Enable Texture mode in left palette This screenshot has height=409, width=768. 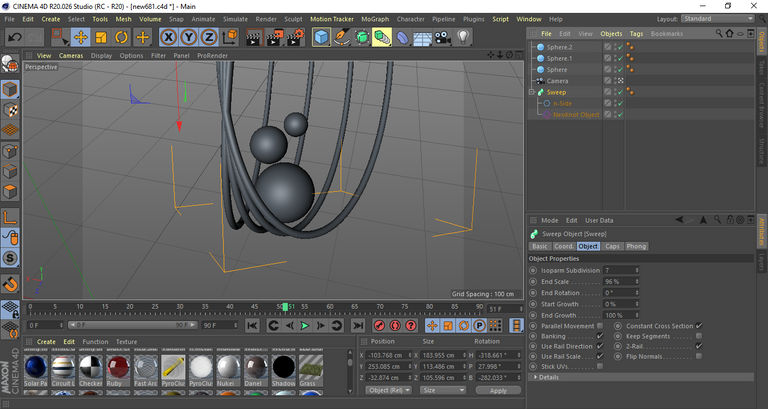(x=10, y=110)
